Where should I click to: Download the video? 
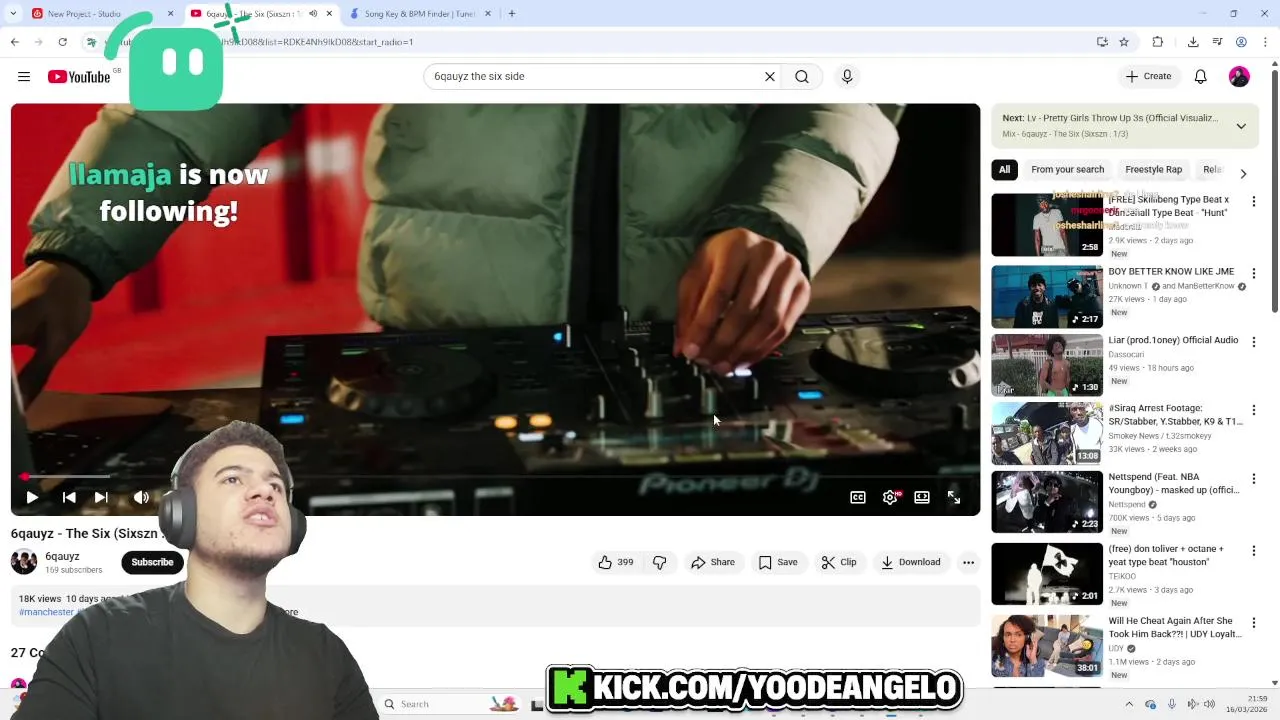[x=911, y=562]
